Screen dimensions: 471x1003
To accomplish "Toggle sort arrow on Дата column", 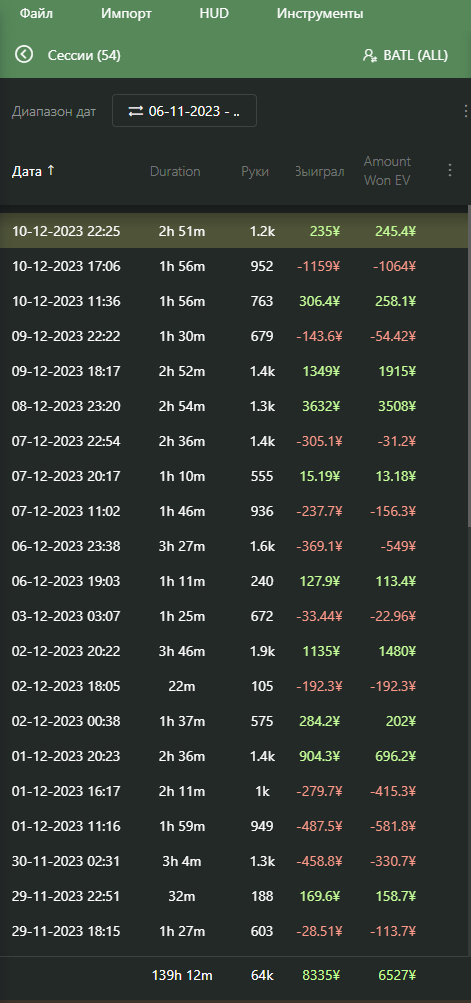I will [51, 170].
